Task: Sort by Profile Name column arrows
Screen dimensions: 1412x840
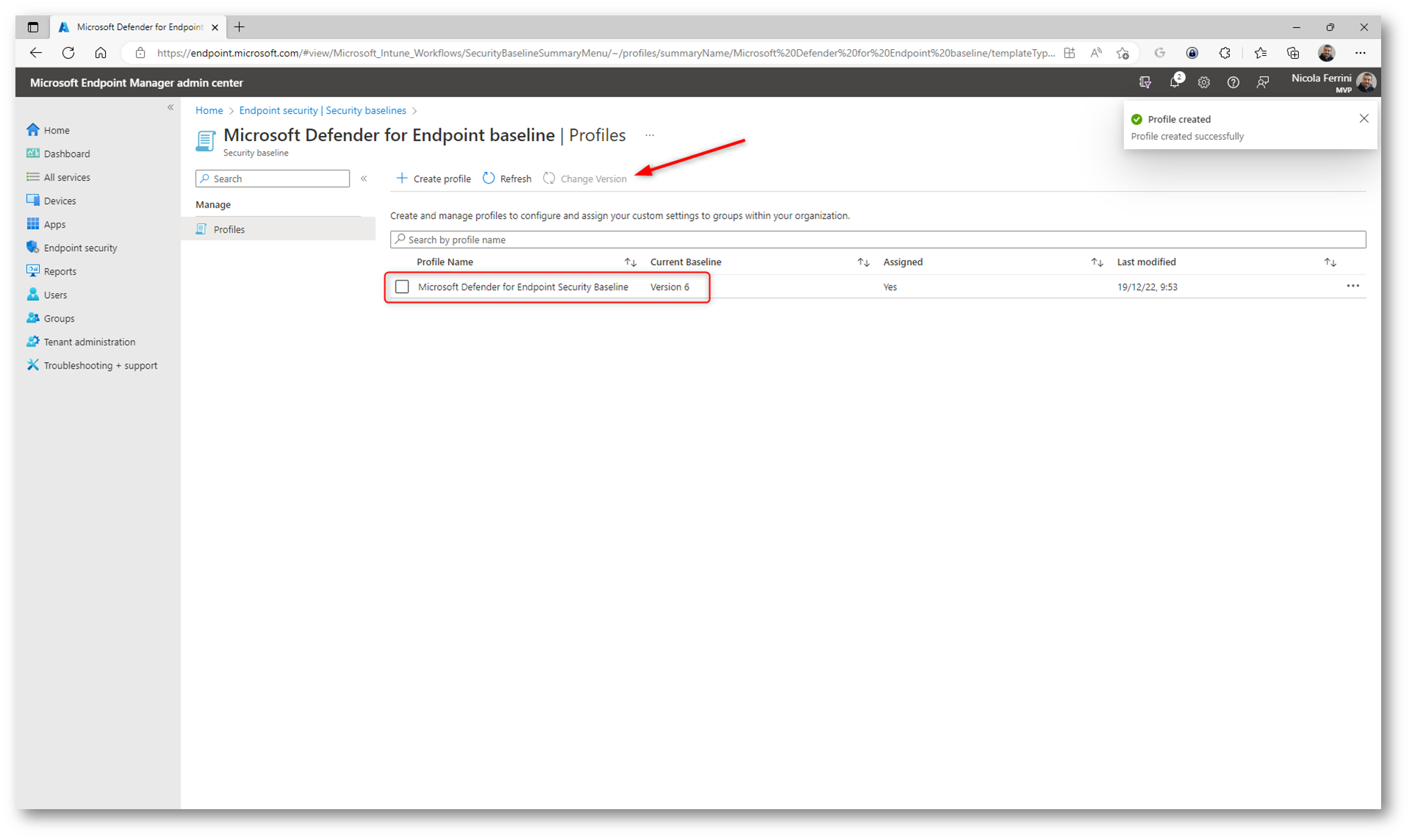Action: (630, 262)
